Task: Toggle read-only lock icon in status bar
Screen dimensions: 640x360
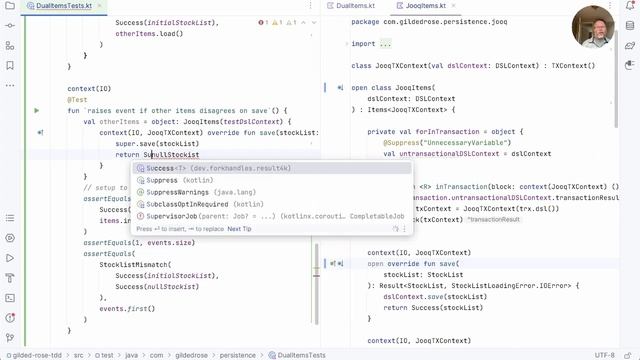Action: click(628, 355)
